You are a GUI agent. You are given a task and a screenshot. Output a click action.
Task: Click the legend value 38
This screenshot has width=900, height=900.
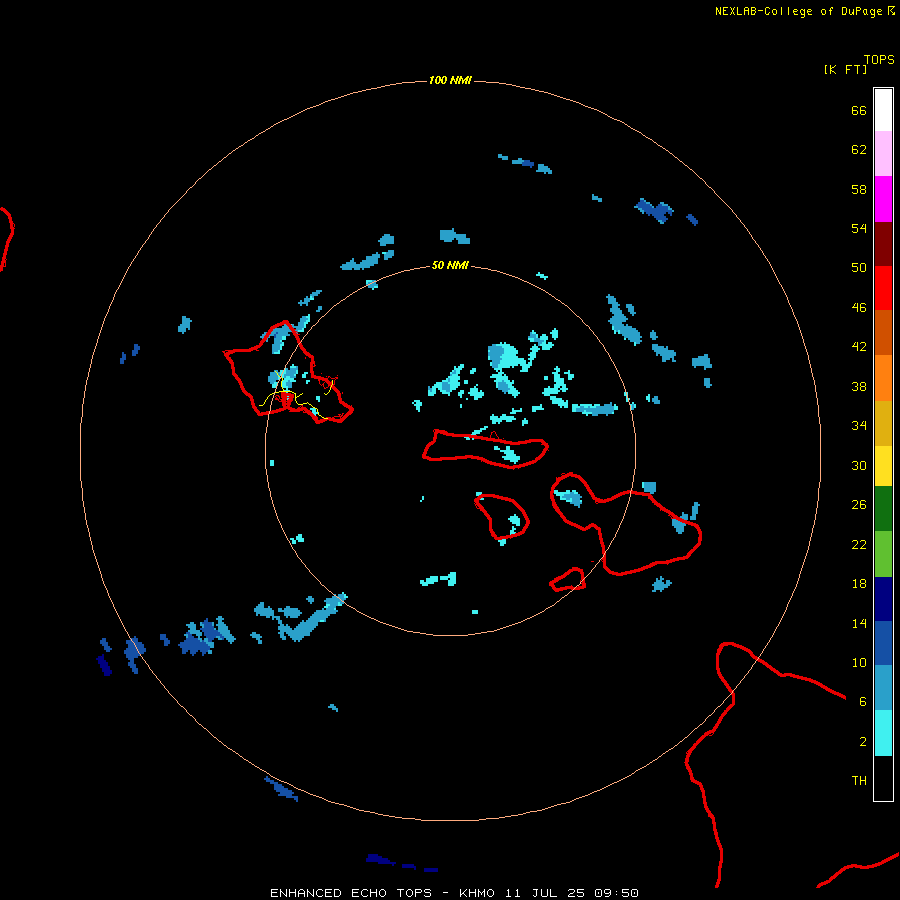coord(859,386)
